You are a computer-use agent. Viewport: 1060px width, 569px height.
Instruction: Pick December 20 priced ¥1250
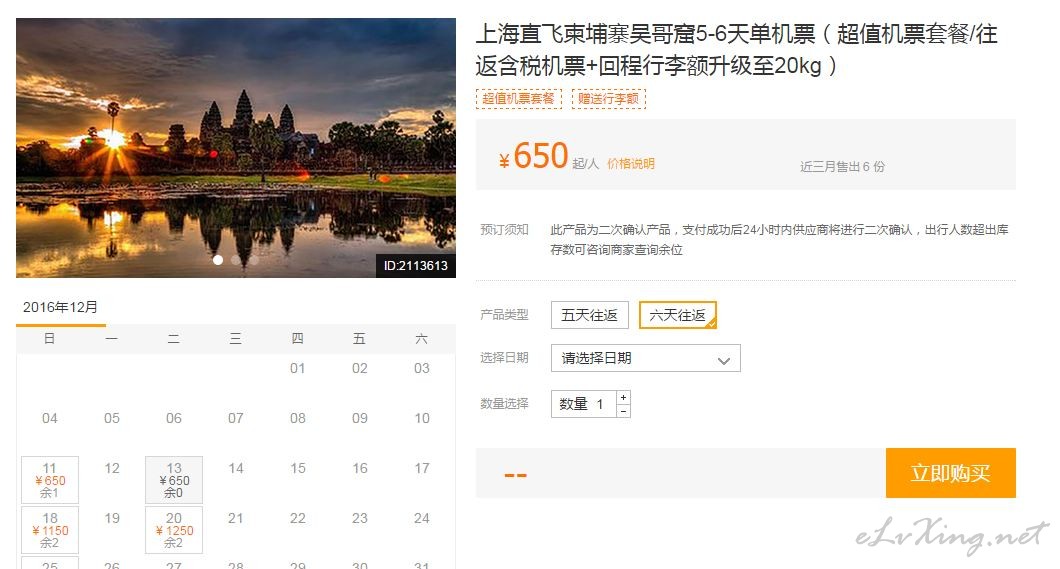(174, 530)
